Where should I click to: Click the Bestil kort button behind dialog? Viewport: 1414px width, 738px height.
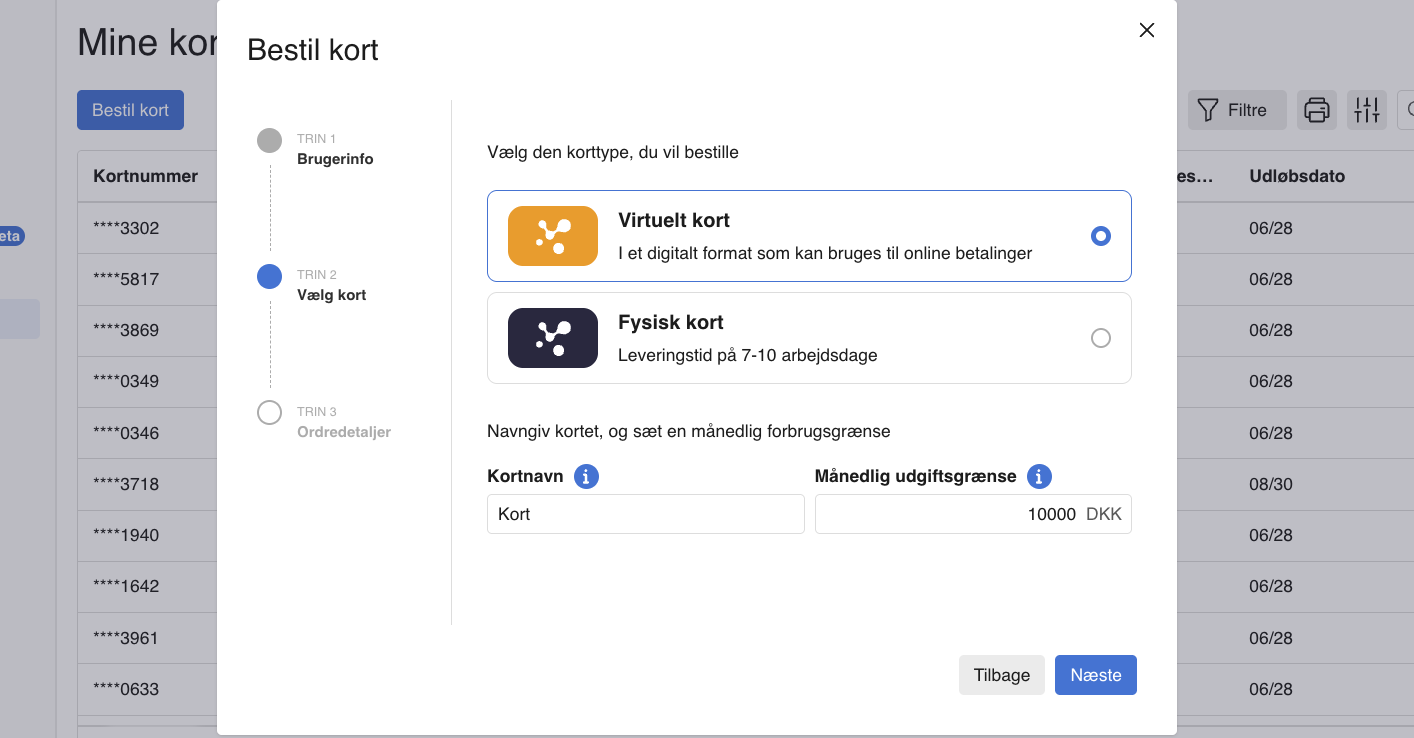point(130,110)
